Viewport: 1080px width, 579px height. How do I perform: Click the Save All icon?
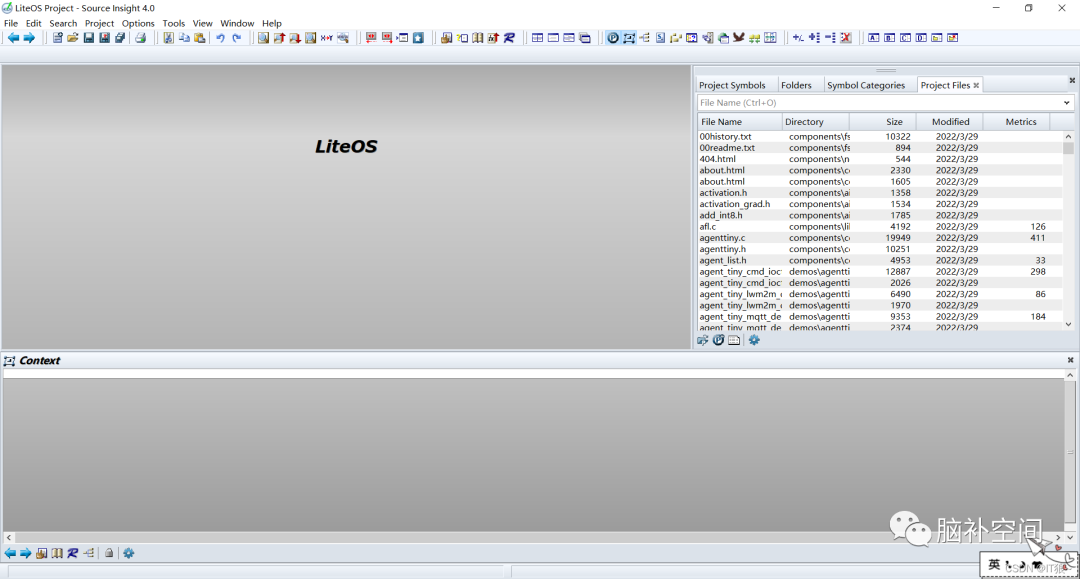[120, 38]
